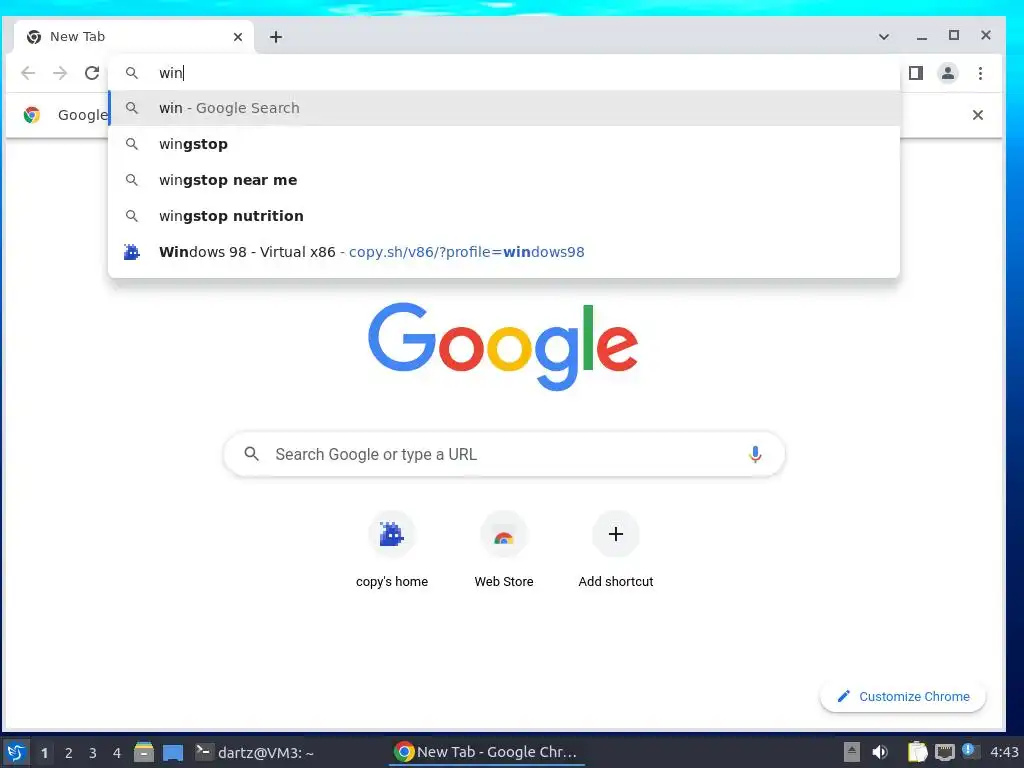Switch to workspace 4
Image resolution: width=1024 pixels, height=768 pixels.
pyautogui.click(x=117, y=753)
